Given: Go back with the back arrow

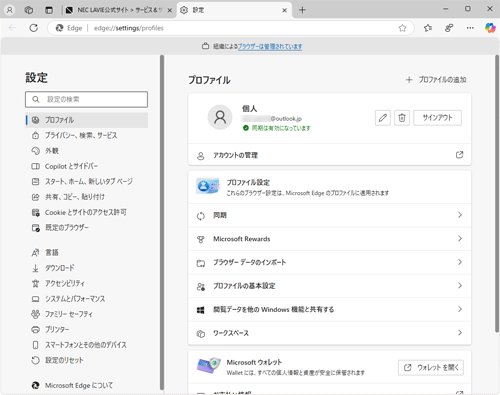Looking at the screenshot, I should 13,28.
